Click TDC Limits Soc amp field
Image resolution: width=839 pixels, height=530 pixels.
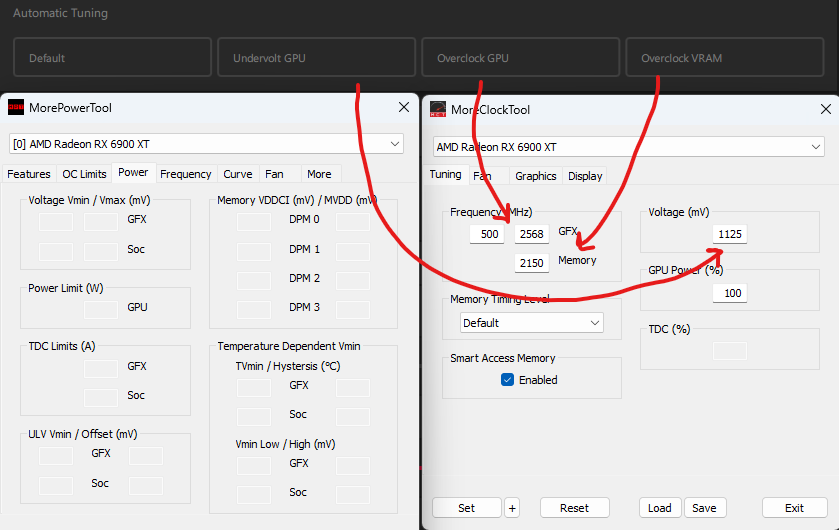pyautogui.click(x=101, y=397)
